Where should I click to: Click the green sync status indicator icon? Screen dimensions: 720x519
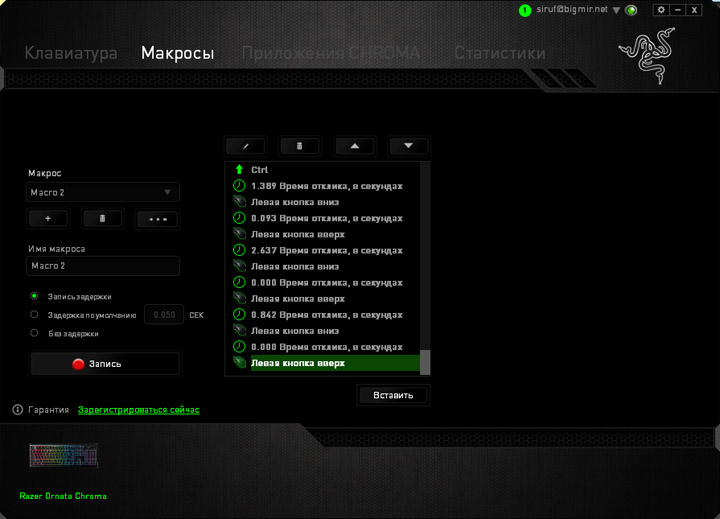[632, 10]
